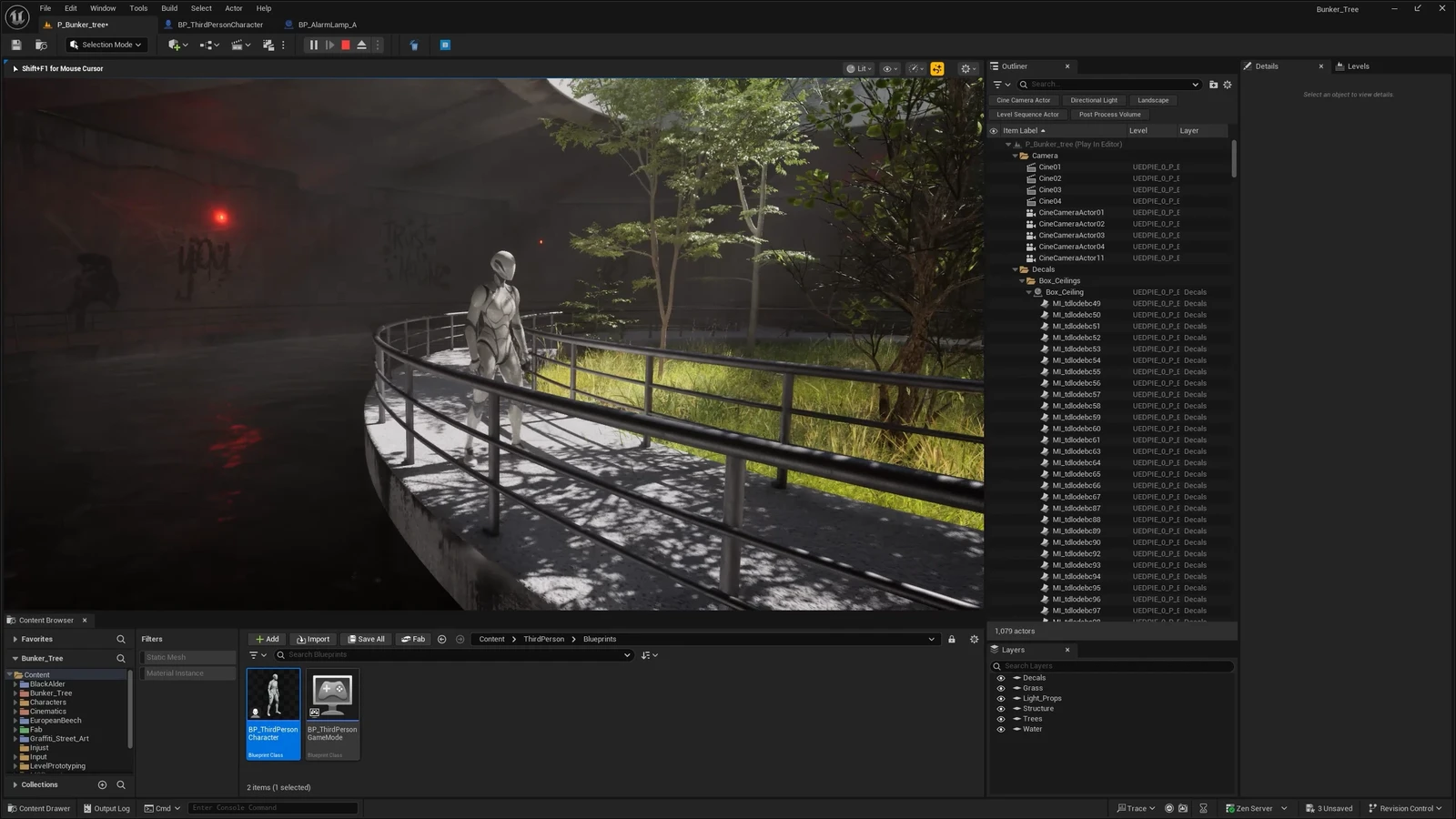1456x819 pixels.
Task: Search in the Favorites section
Action: click(120, 639)
